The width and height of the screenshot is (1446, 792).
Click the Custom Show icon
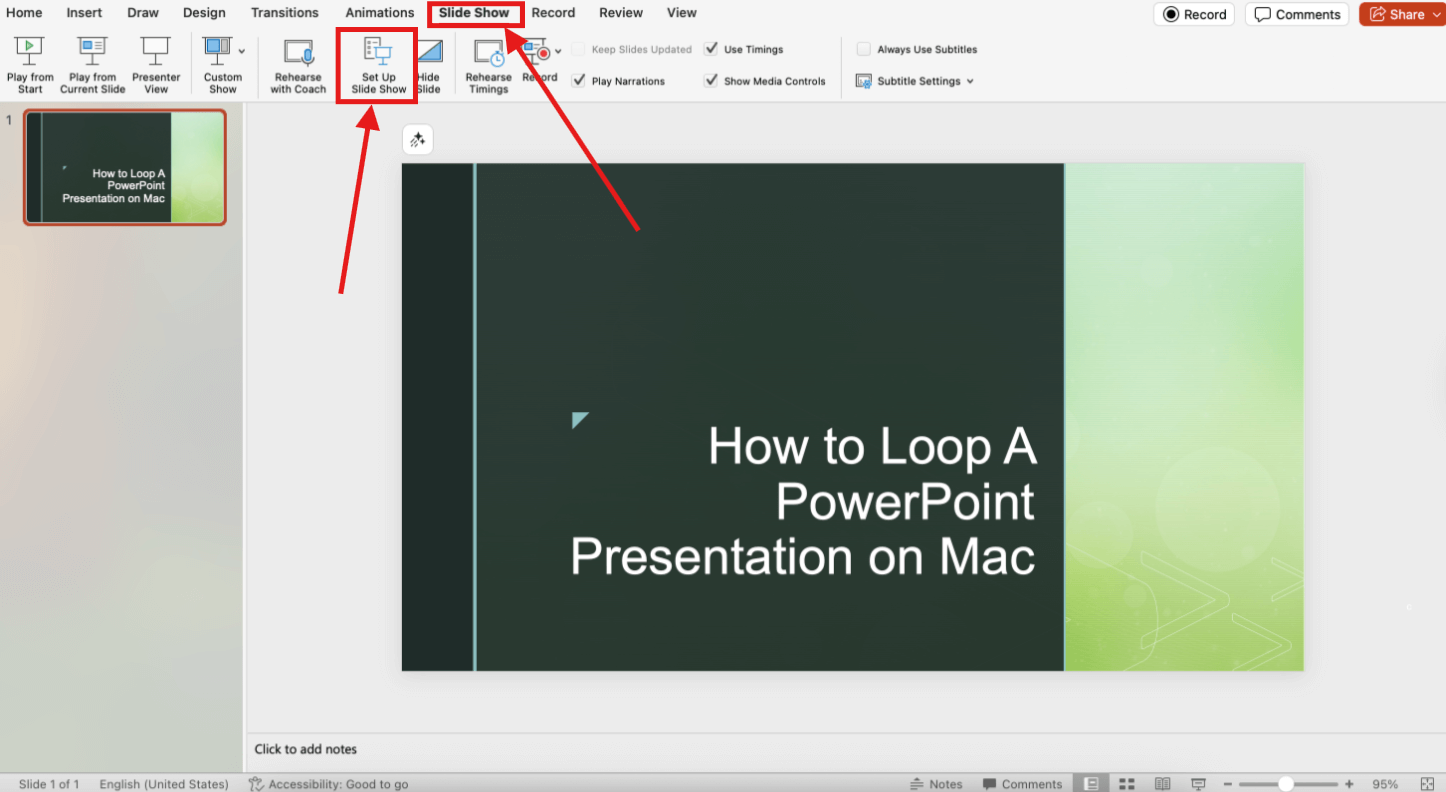click(x=216, y=51)
